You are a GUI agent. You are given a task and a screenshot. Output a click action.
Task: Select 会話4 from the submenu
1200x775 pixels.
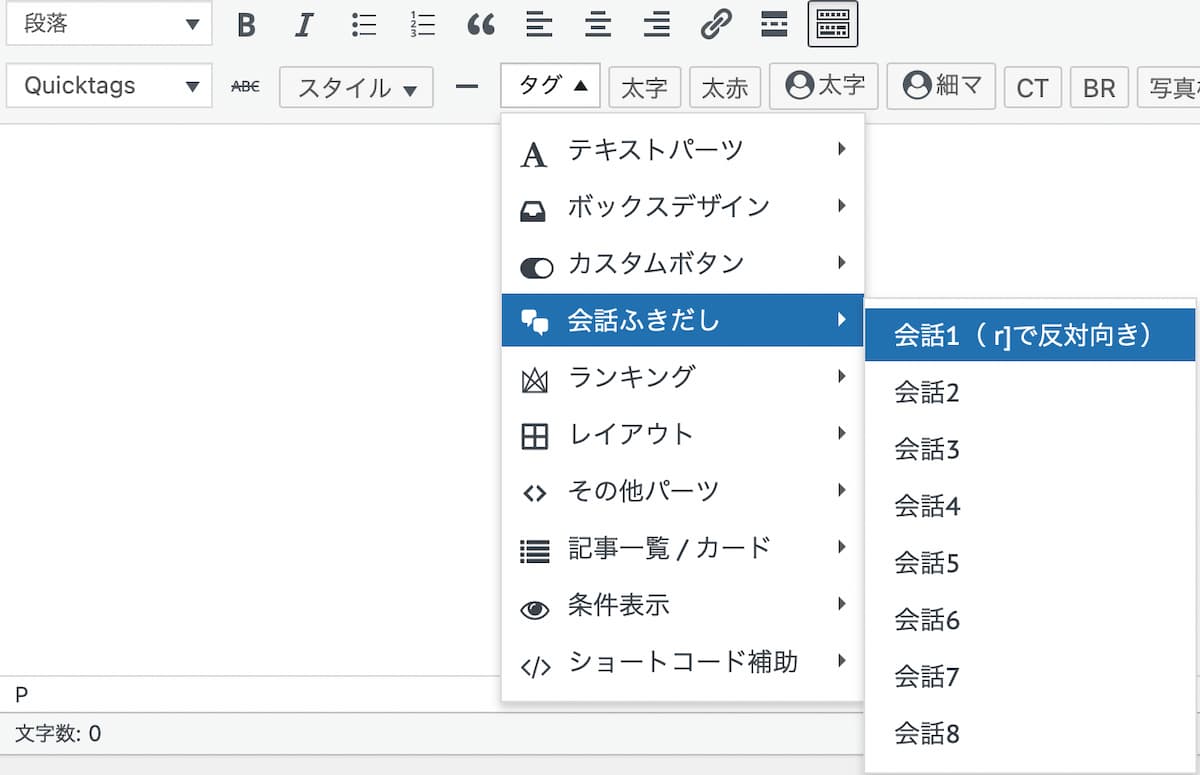pyautogui.click(x=1030, y=507)
